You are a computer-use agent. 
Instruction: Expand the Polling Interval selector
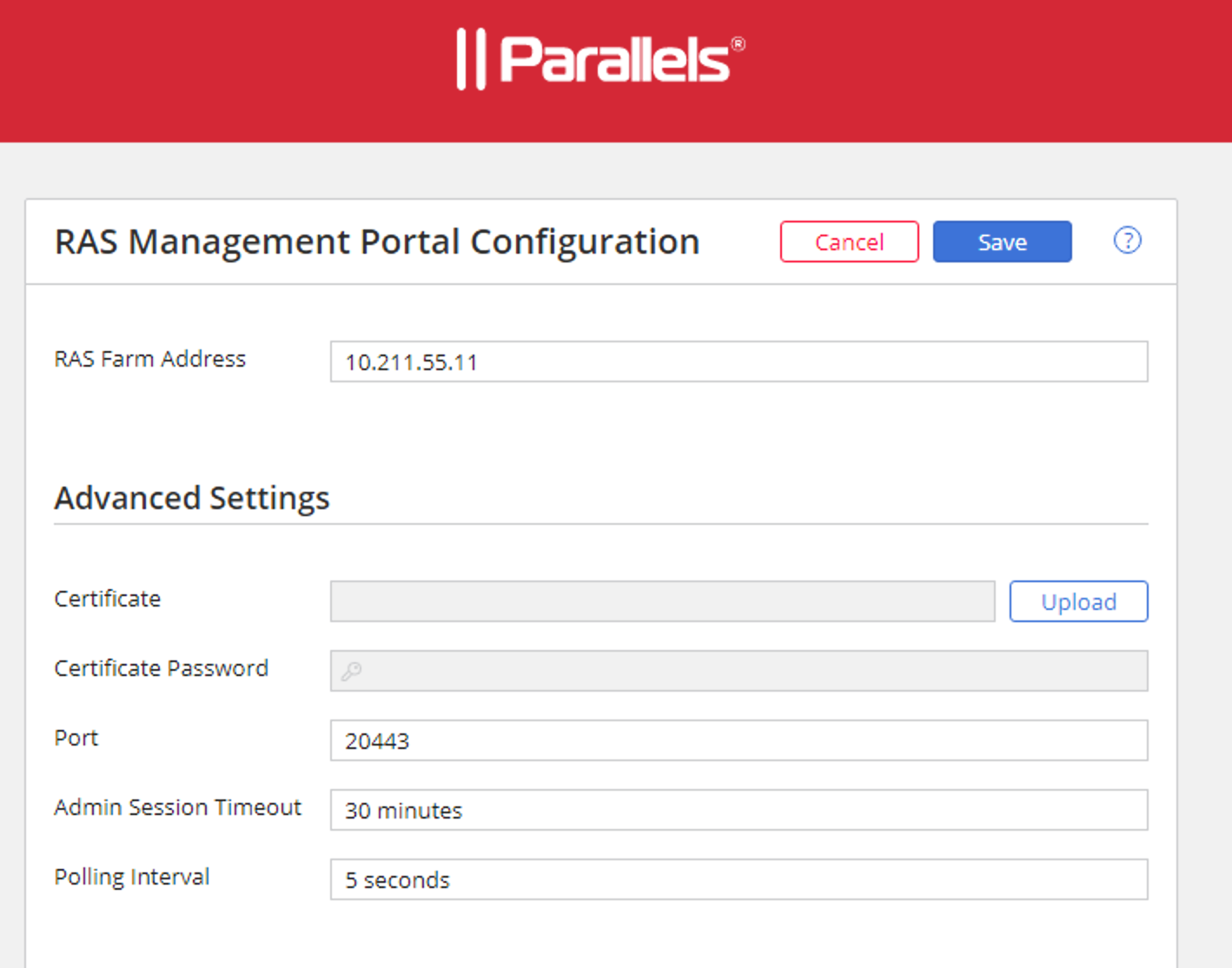point(739,879)
